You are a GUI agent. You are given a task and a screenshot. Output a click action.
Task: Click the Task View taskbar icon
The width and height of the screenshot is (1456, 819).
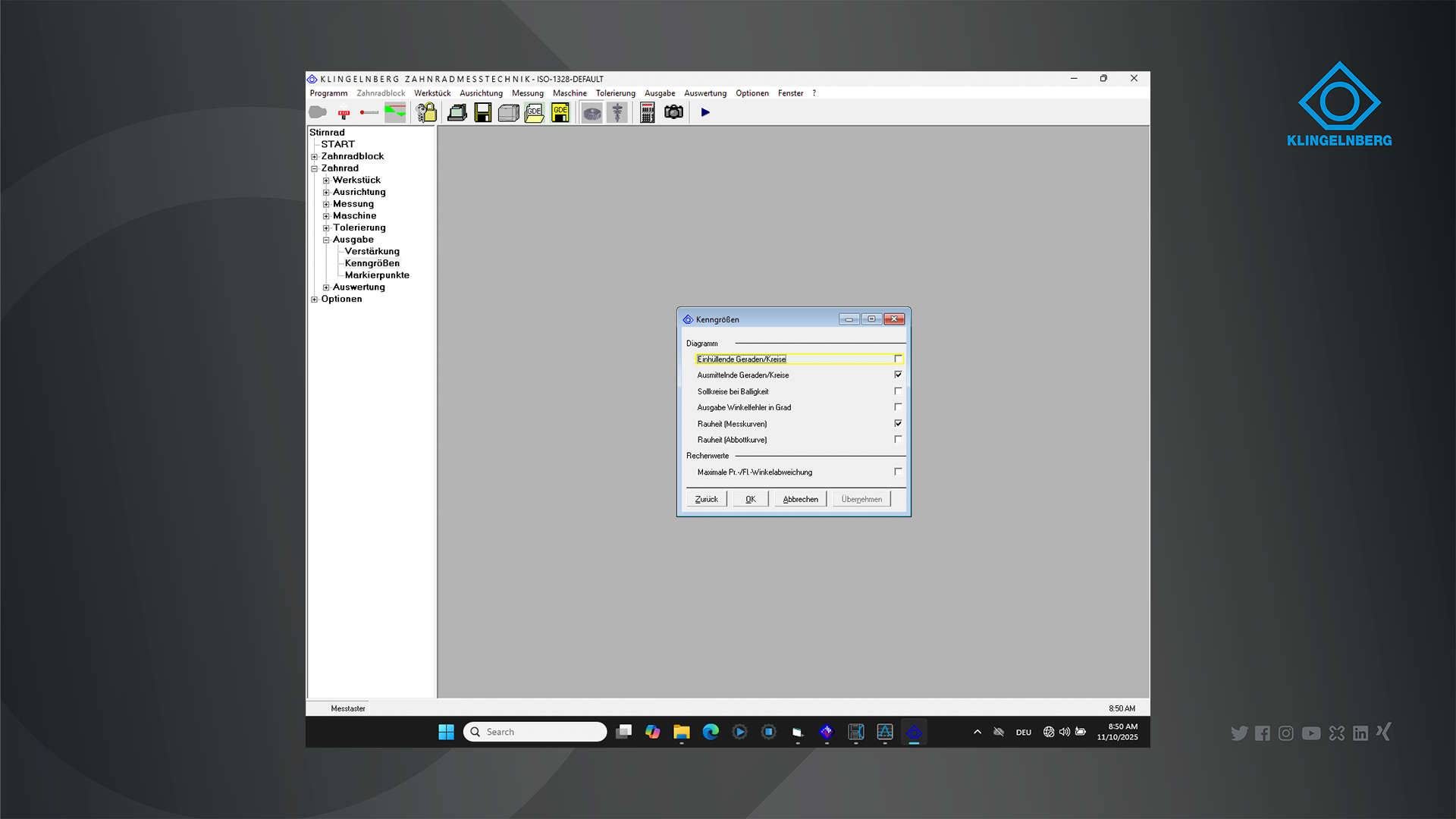point(624,732)
